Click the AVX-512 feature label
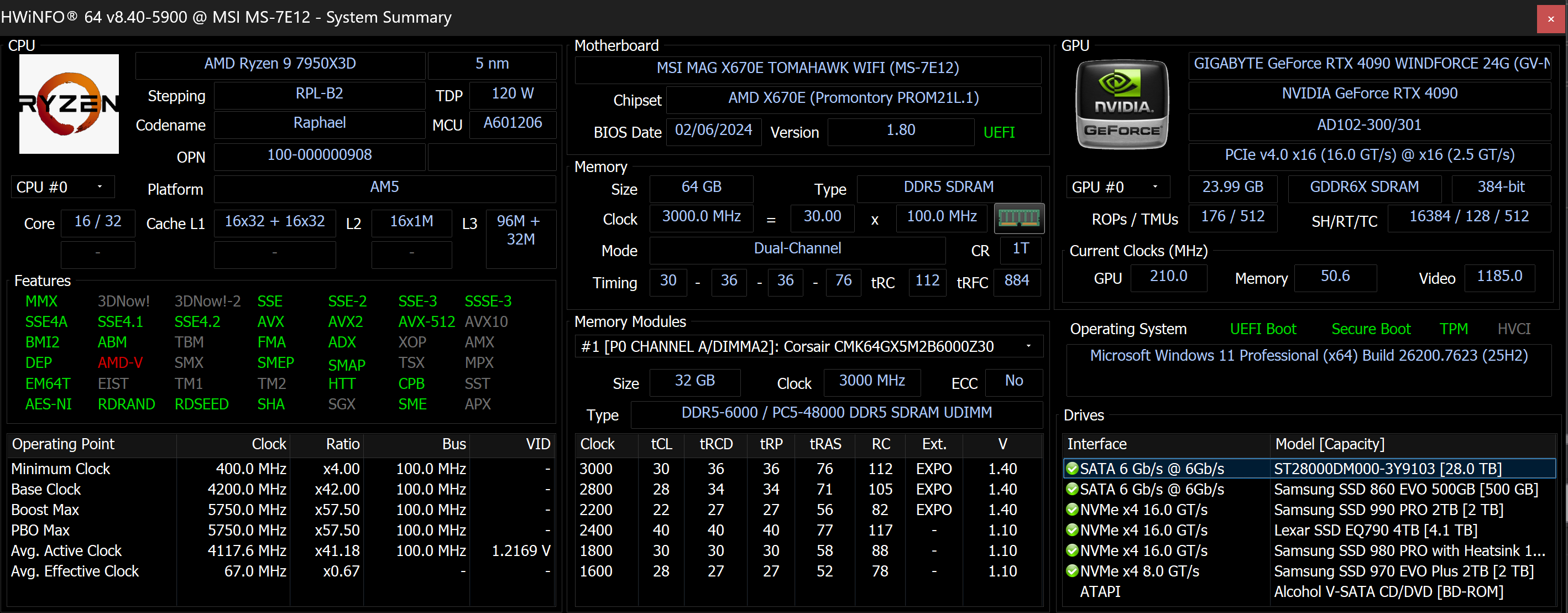This screenshot has width=1568, height=613. click(x=426, y=322)
